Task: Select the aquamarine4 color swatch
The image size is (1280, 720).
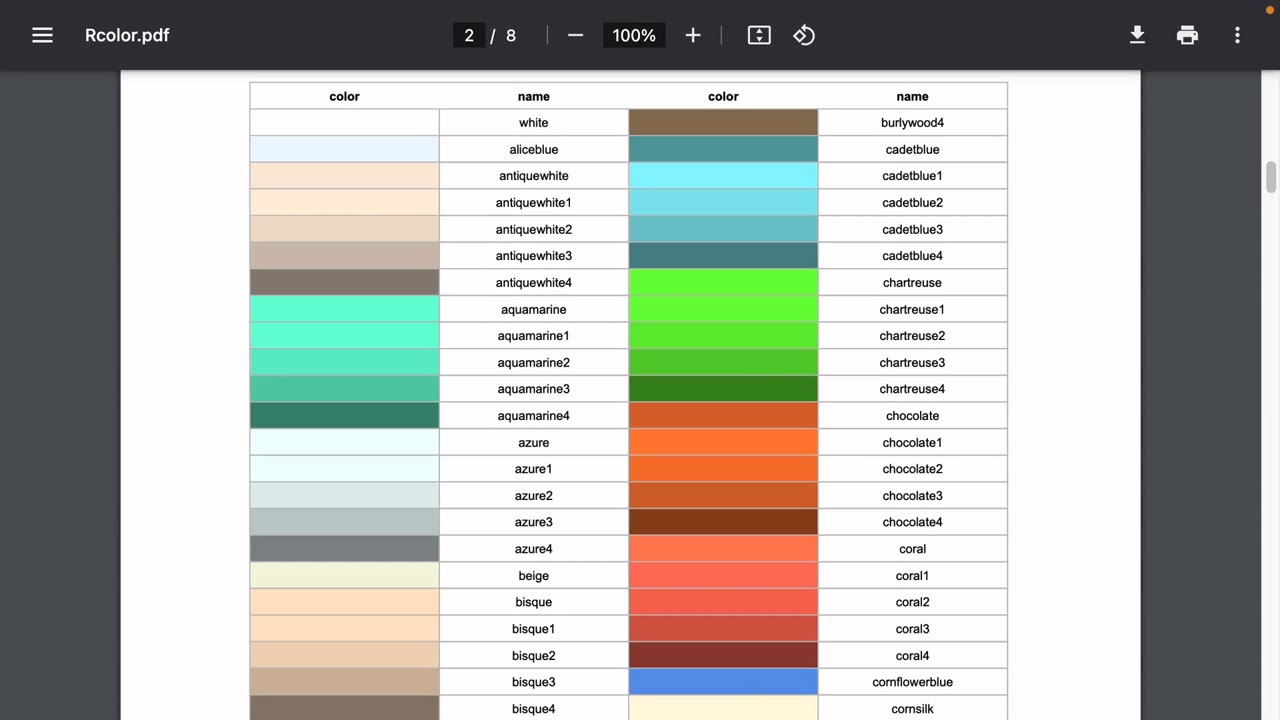Action: point(344,416)
